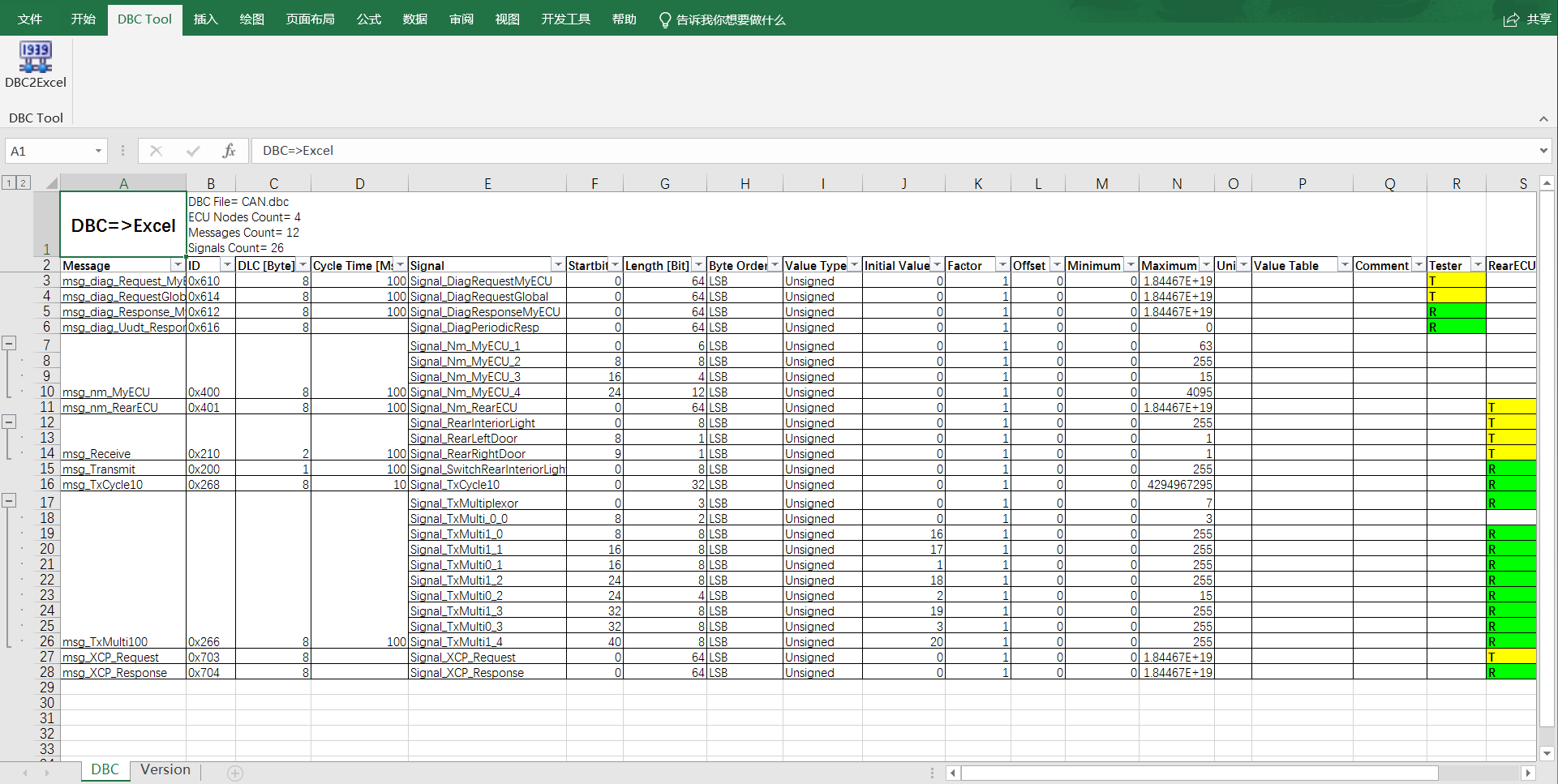The height and width of the screenshot is (784, 1558).
Task: Click in the formula bar input
Action: click(892, 151)
